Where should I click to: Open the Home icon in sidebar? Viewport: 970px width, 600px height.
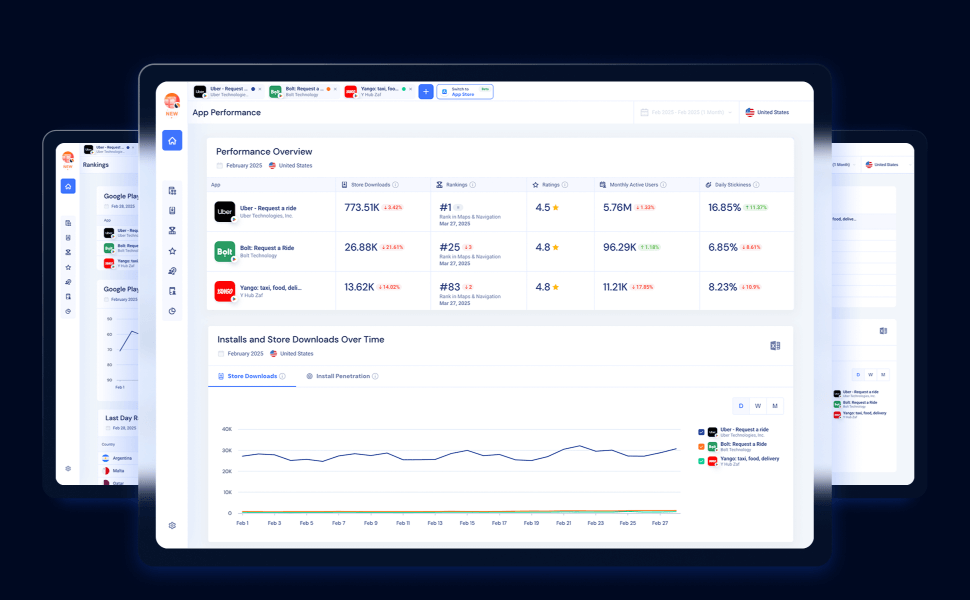(x=172, y=140)
